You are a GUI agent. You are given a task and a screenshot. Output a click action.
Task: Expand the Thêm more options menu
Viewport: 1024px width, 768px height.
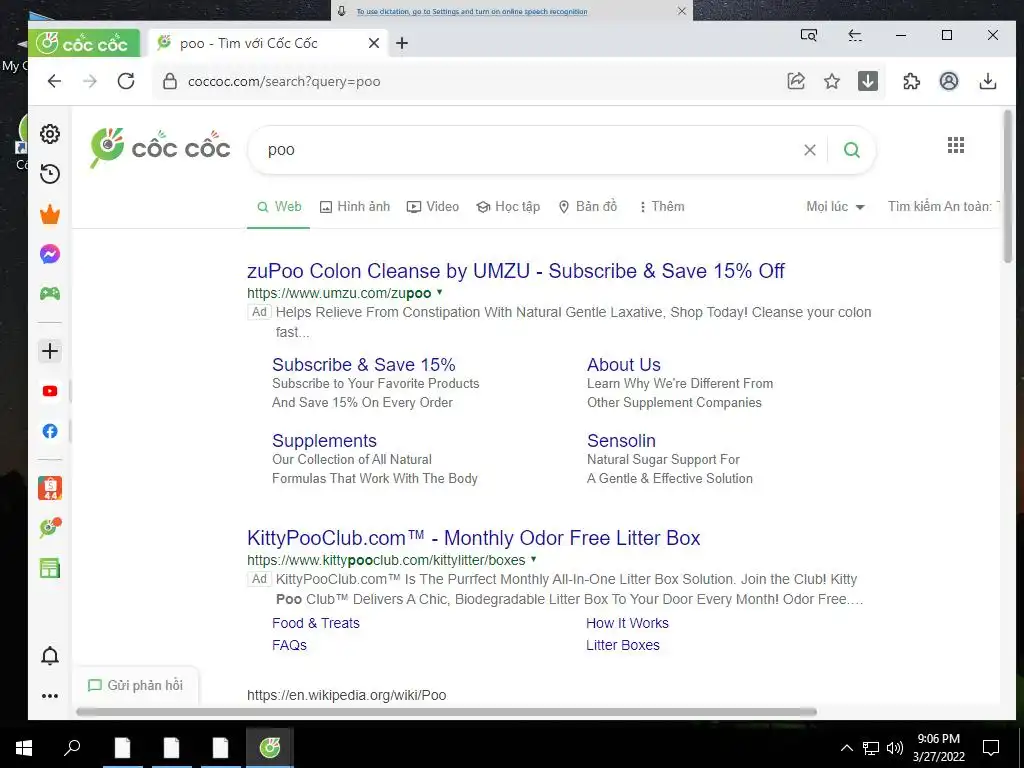(662, 206)
